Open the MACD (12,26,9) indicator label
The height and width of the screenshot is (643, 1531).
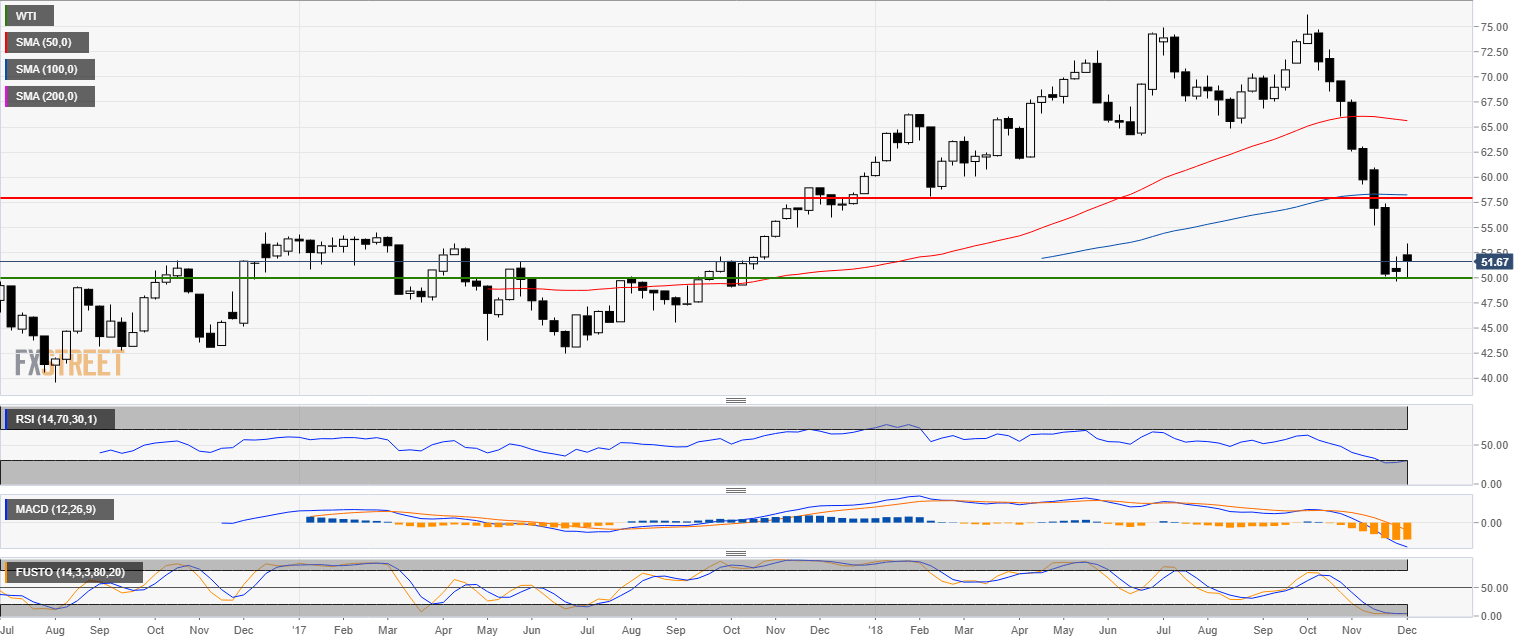point(57,509)
